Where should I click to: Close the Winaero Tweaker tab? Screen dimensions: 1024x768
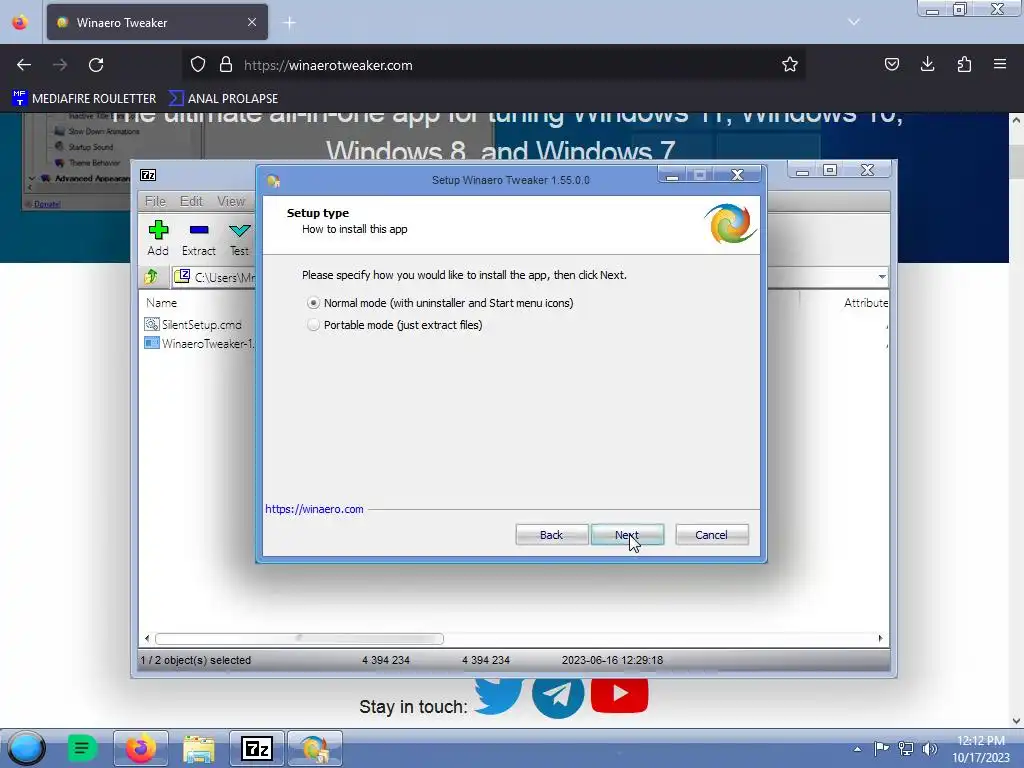(252, 22)
